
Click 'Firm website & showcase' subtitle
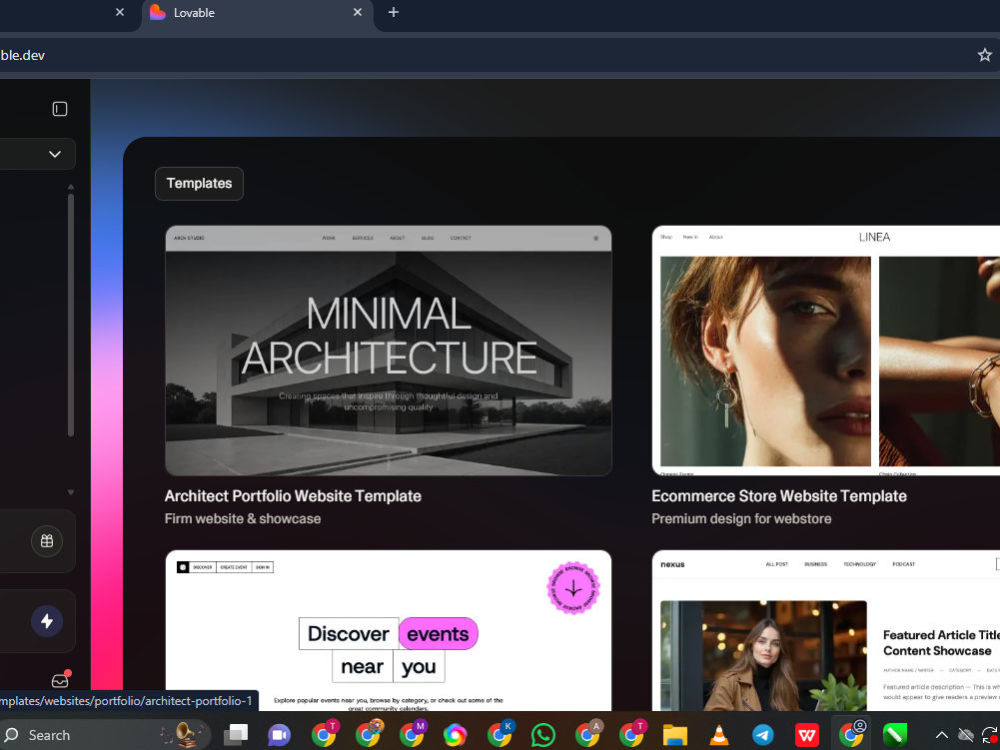[242, 519]
